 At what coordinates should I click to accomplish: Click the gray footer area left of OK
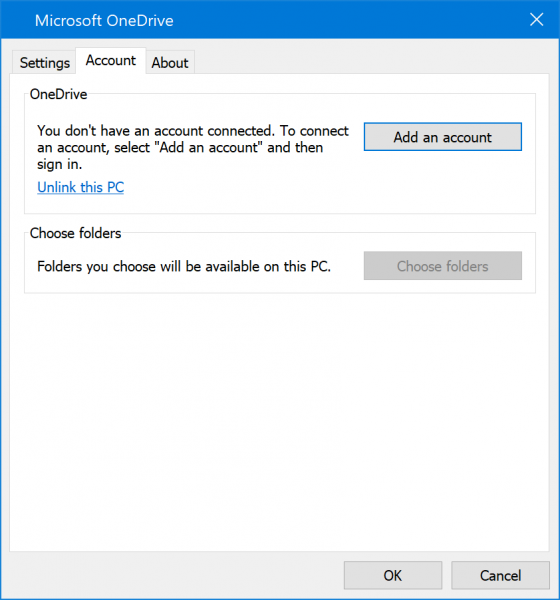[x=172, y=576]
